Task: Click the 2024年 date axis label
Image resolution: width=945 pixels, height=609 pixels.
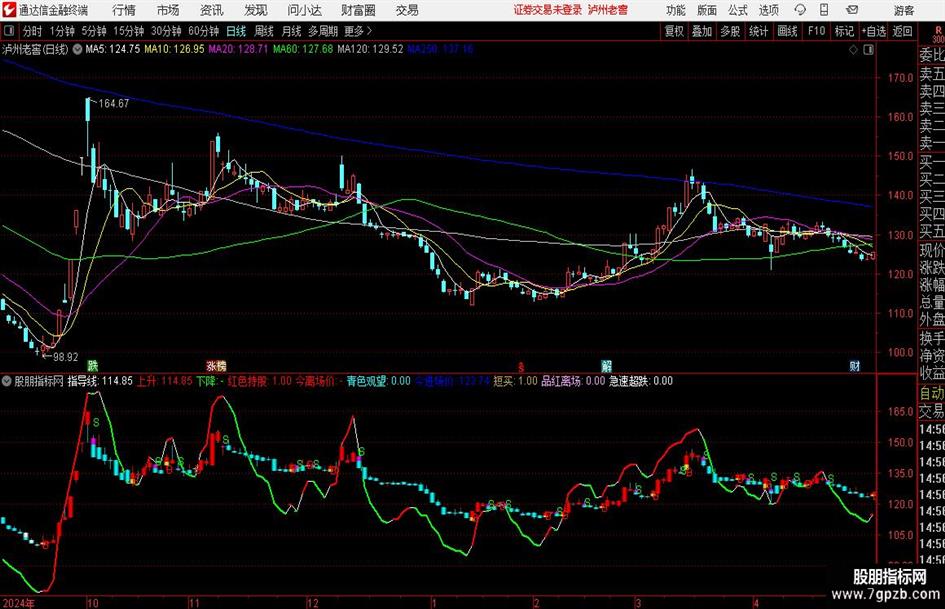Action: tap(19, 603)
